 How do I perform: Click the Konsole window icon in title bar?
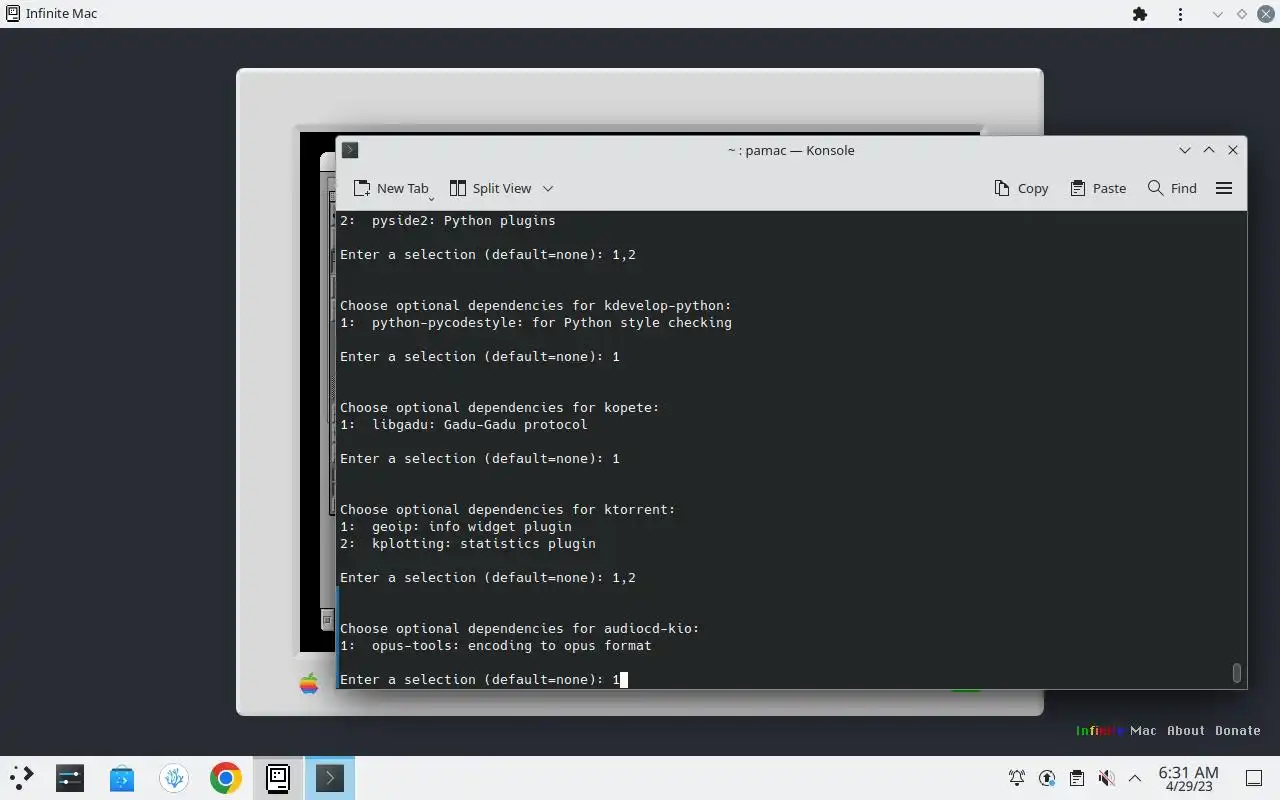[350, 150]
